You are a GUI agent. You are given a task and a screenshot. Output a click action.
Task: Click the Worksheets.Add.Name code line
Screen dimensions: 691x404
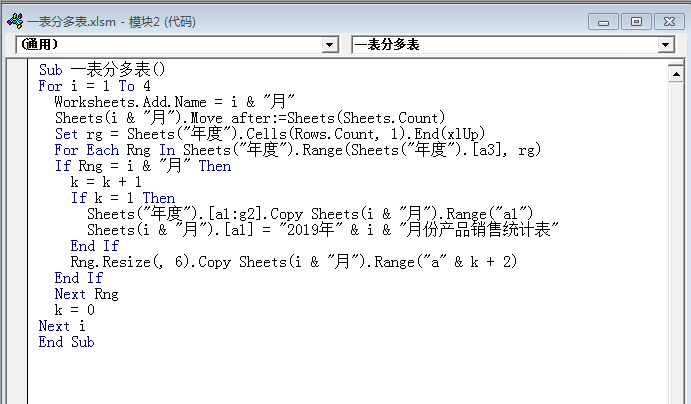(175, 102)
